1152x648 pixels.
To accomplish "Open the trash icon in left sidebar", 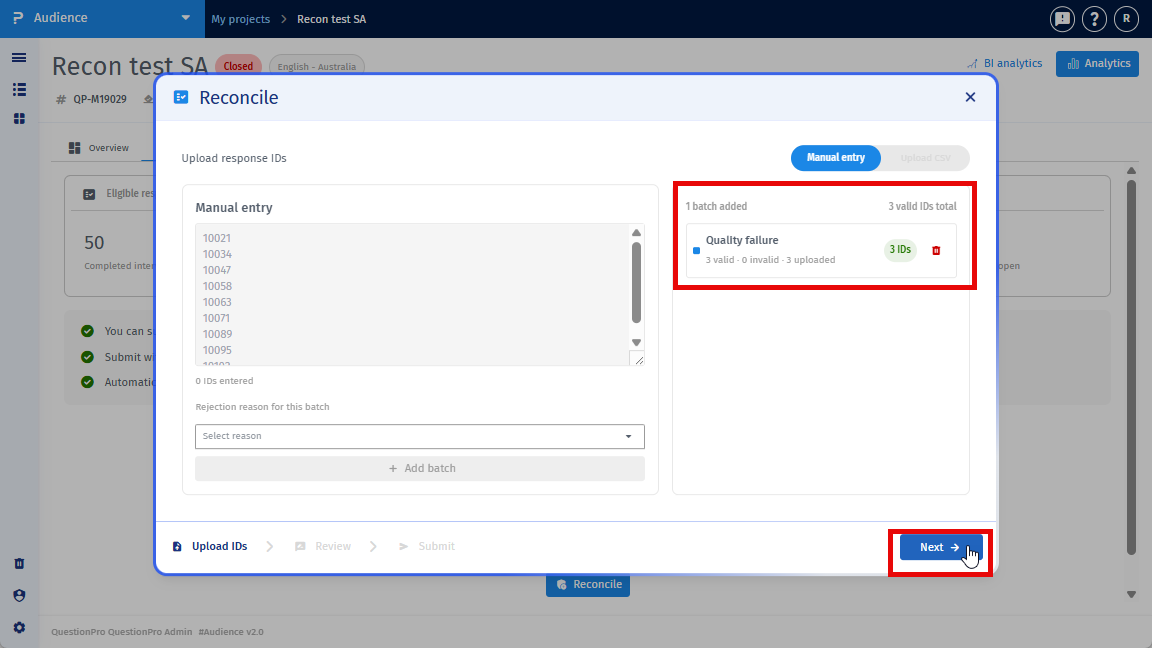I will click(x=19, y=564).
